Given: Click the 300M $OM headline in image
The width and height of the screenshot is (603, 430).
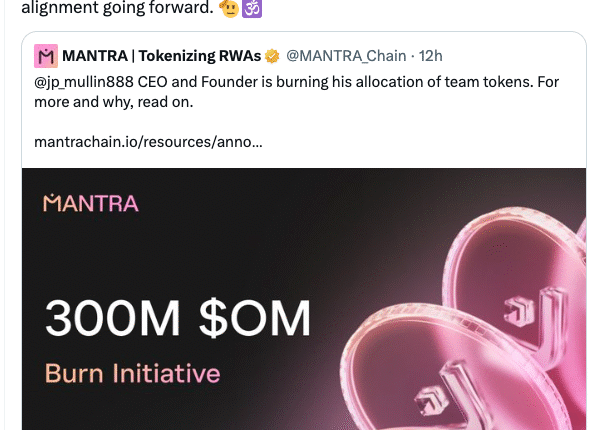Looking at the screenshot, I should 177,320.
